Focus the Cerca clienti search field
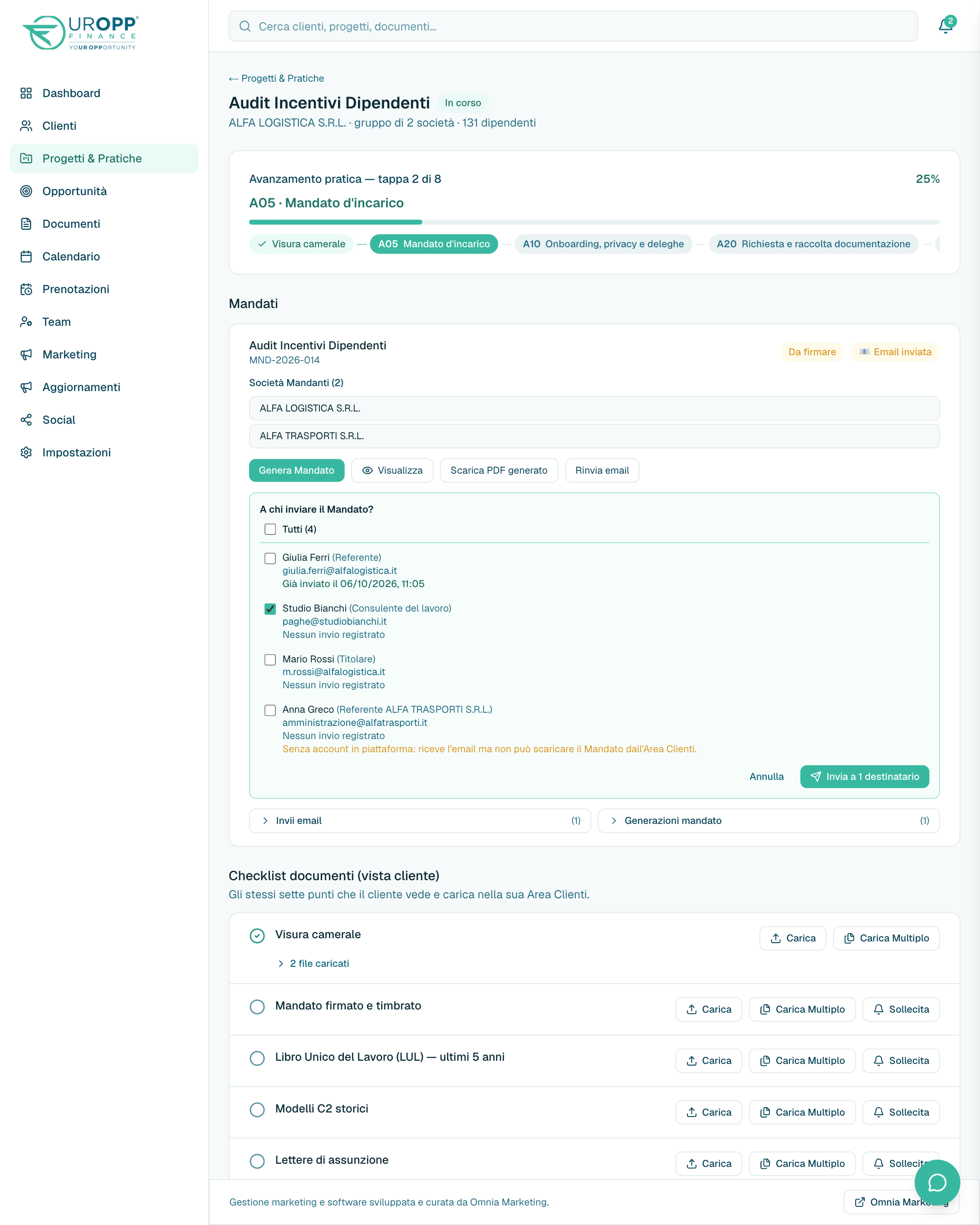 pyautogui.click(x=573, y=26)
